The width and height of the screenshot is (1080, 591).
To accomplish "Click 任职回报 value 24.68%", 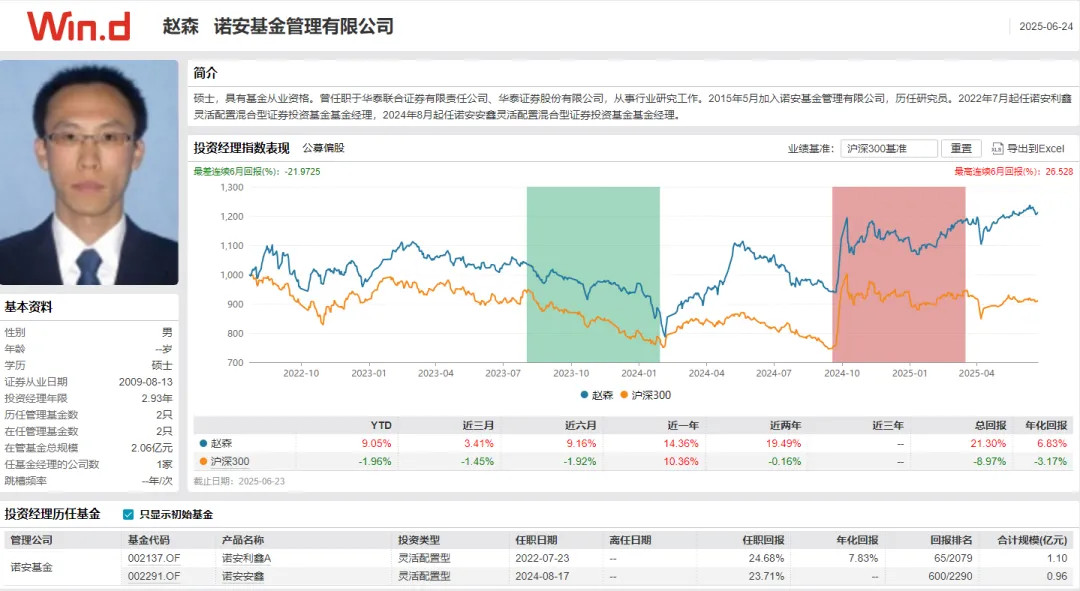I will point(767,558).
